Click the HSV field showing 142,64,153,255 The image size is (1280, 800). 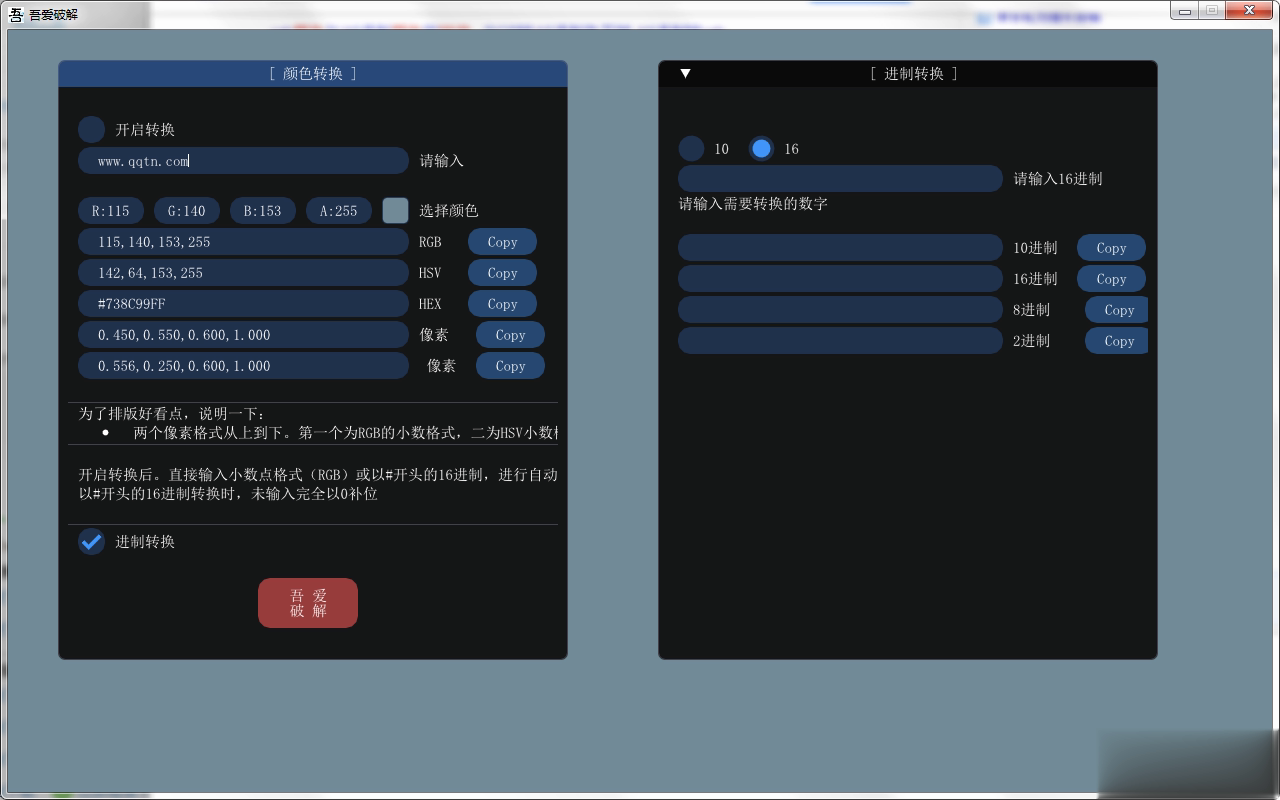pyautogui.click(x=243, y=273)
